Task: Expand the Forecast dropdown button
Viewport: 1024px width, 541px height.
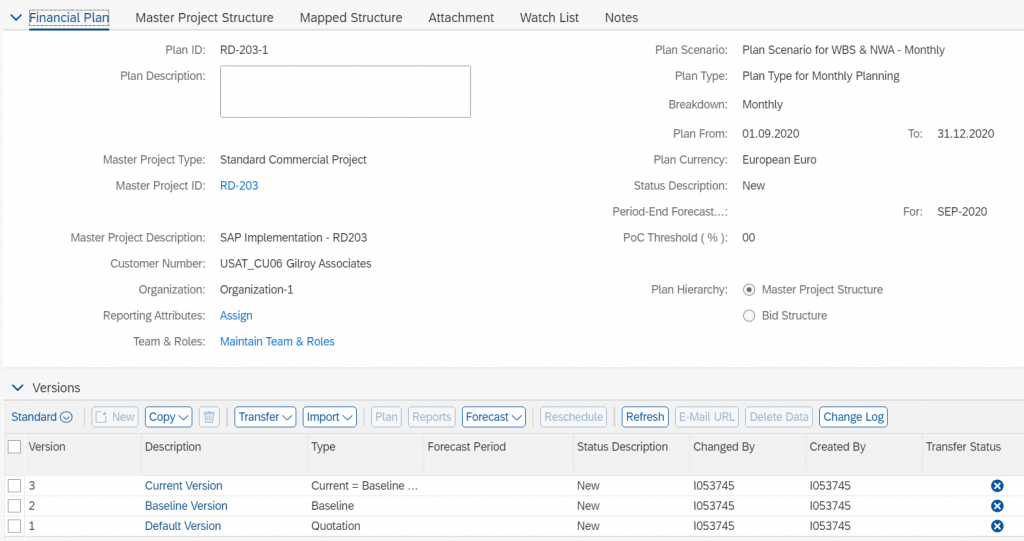Action: (x=494, y=417)
